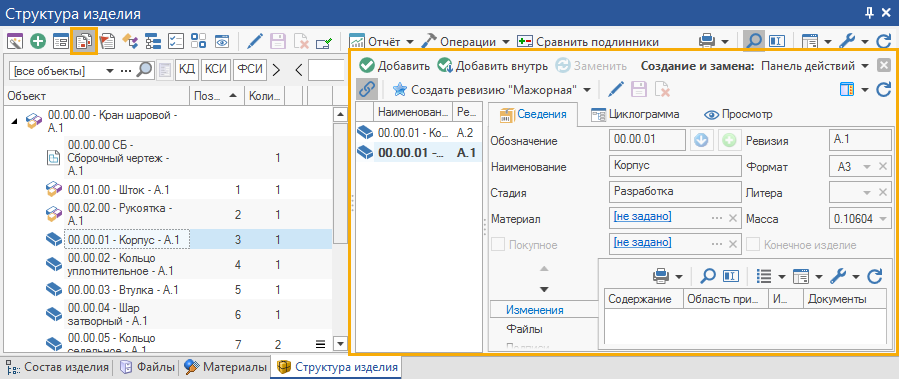Click the magnifier search icon in Изменения toolbar
This screenshot has width=899, height=379.
pos(709,276)
